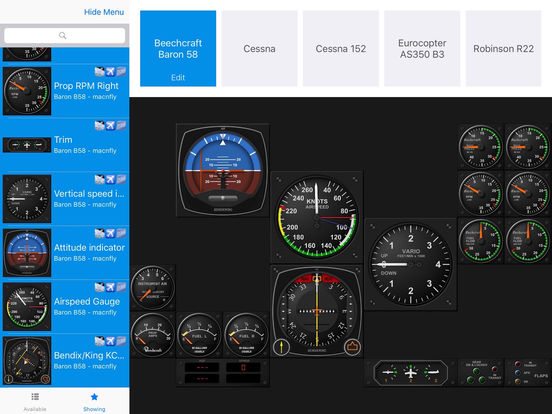This screenshot has height=414, width=552.
Task: Switch to the Available tab
Action: pos(35,401)
